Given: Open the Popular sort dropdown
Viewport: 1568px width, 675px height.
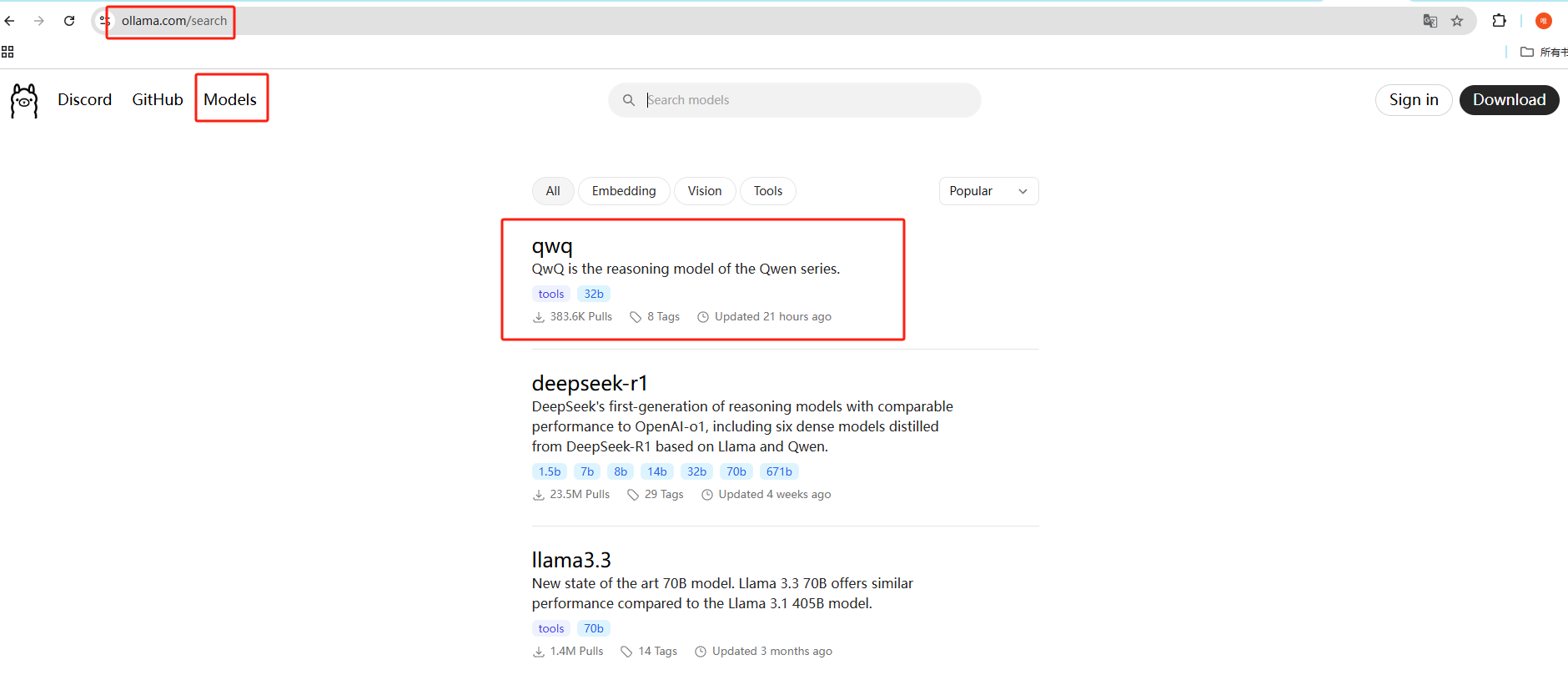Looking at the screenshot, I should pyautogui.click(x=988, y=191).
